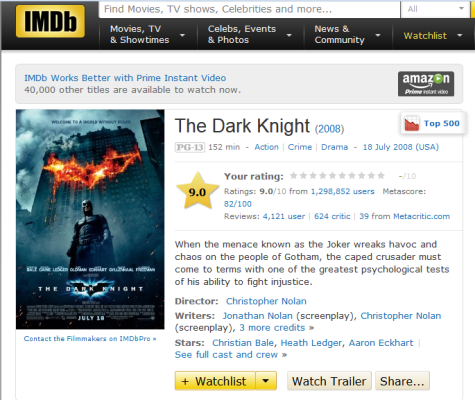Viewport: 475px width, 400px height.
Task: Rate the movie with the tenth star
Action: point(381,176)
